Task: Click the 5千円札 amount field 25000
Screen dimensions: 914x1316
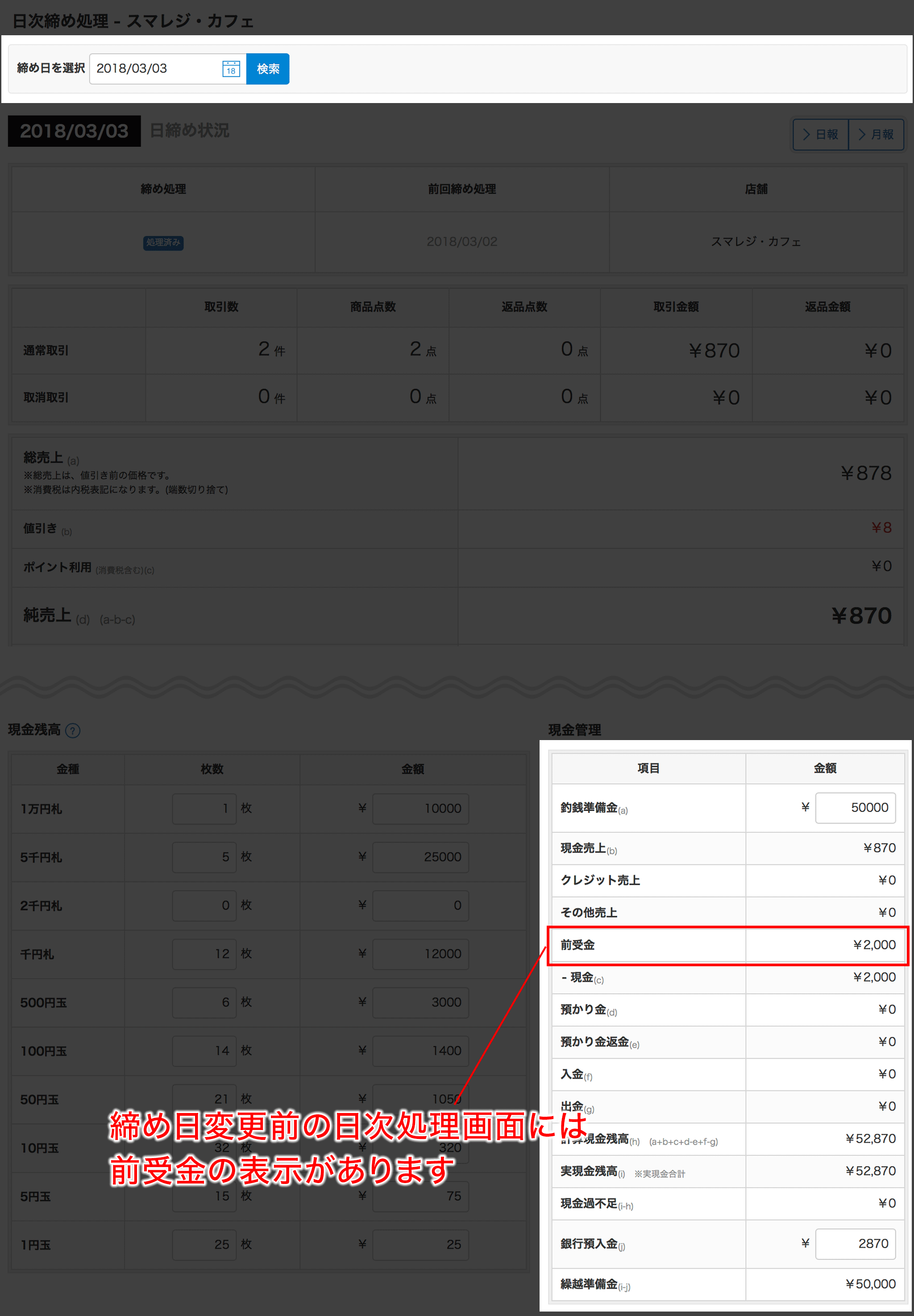Action: [420, 857]
